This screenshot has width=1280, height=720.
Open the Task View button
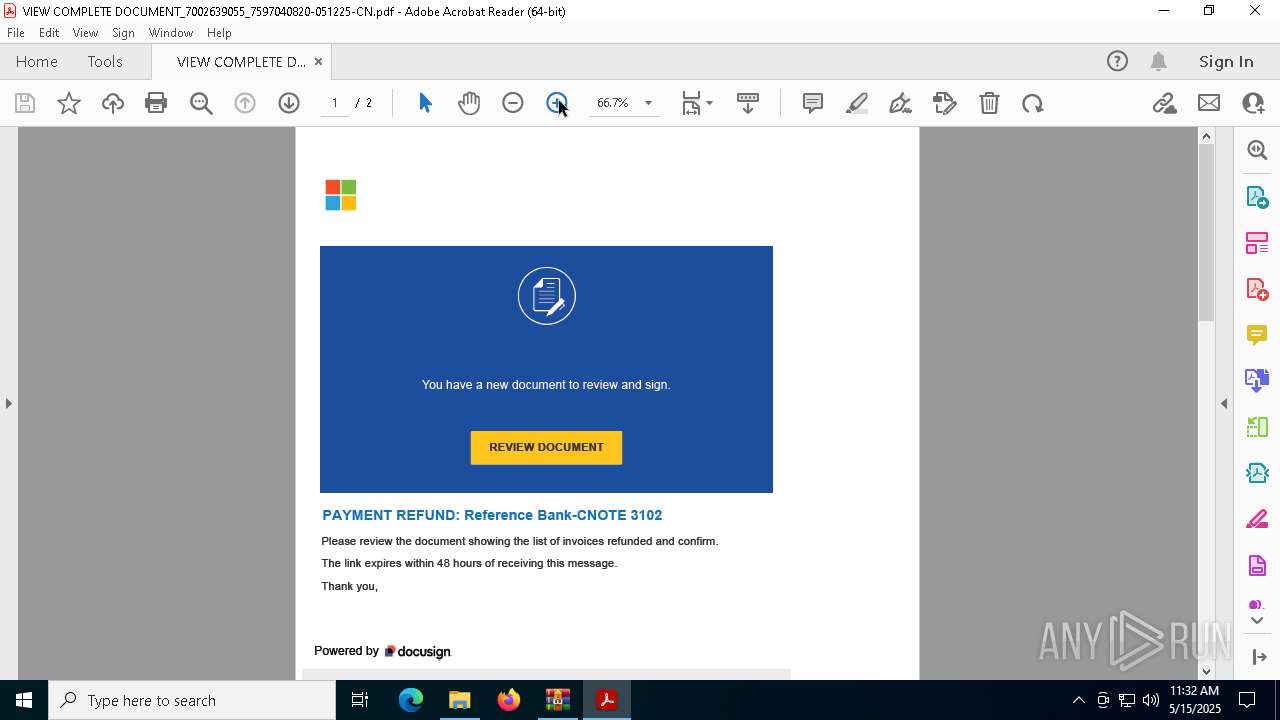(x=360, y=700)
